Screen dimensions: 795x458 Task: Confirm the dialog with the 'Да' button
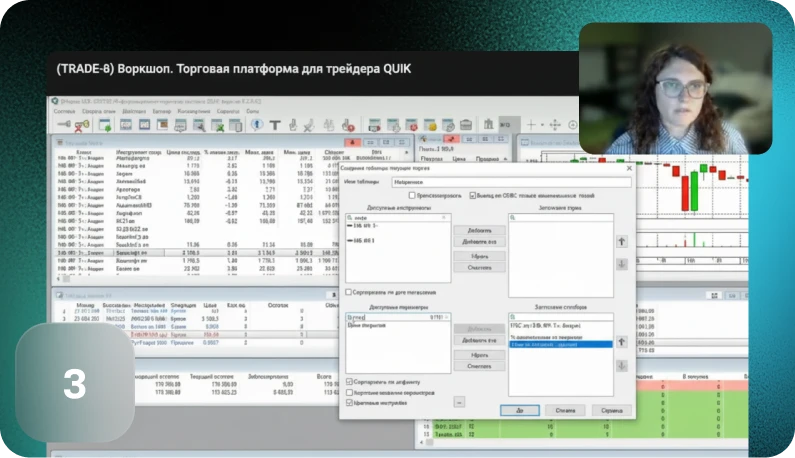coord(520,409)
